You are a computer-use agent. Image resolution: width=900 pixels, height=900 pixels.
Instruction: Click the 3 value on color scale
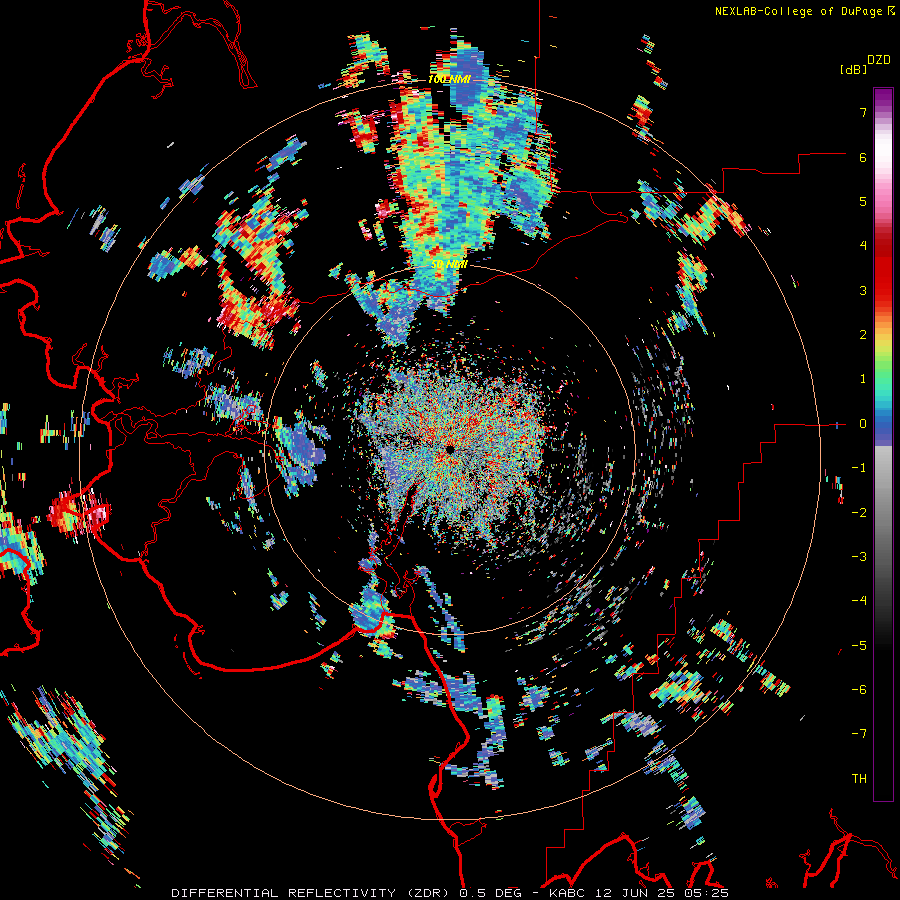(863, 290)
